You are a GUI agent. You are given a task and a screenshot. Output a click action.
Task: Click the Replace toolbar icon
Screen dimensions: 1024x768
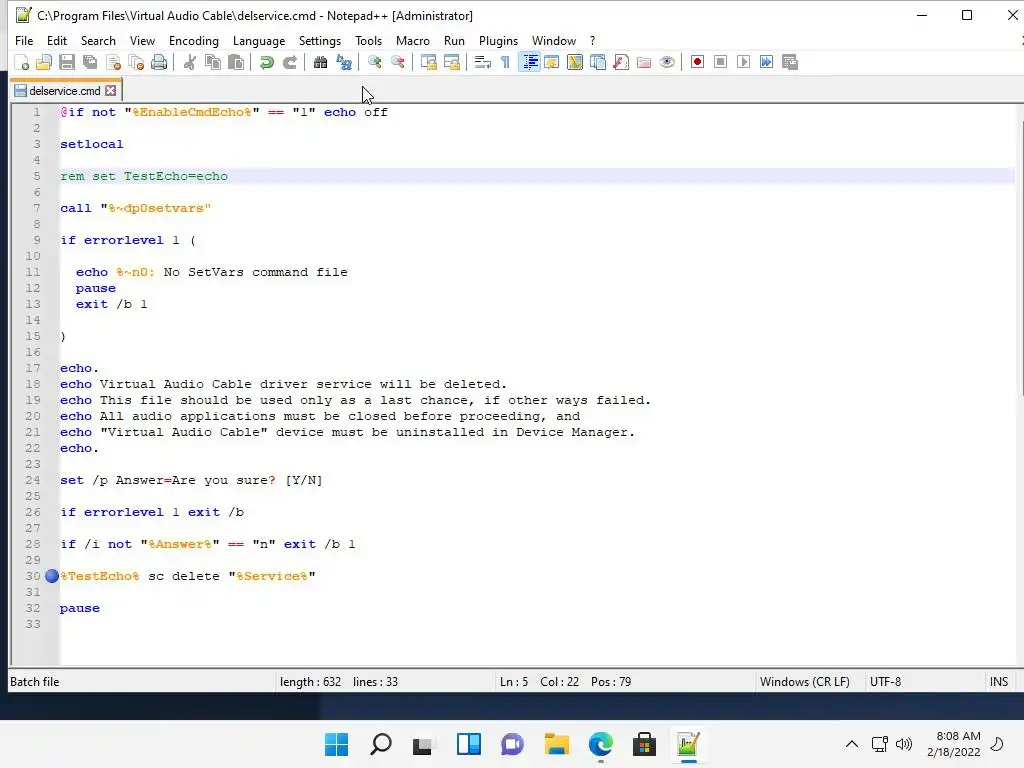[x=344, y=63]
